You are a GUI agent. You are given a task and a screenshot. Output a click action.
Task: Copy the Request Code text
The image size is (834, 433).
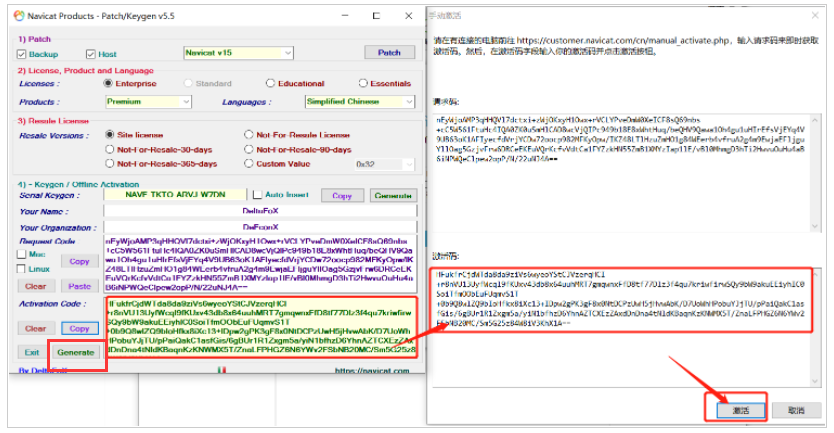tap(79, 261)
